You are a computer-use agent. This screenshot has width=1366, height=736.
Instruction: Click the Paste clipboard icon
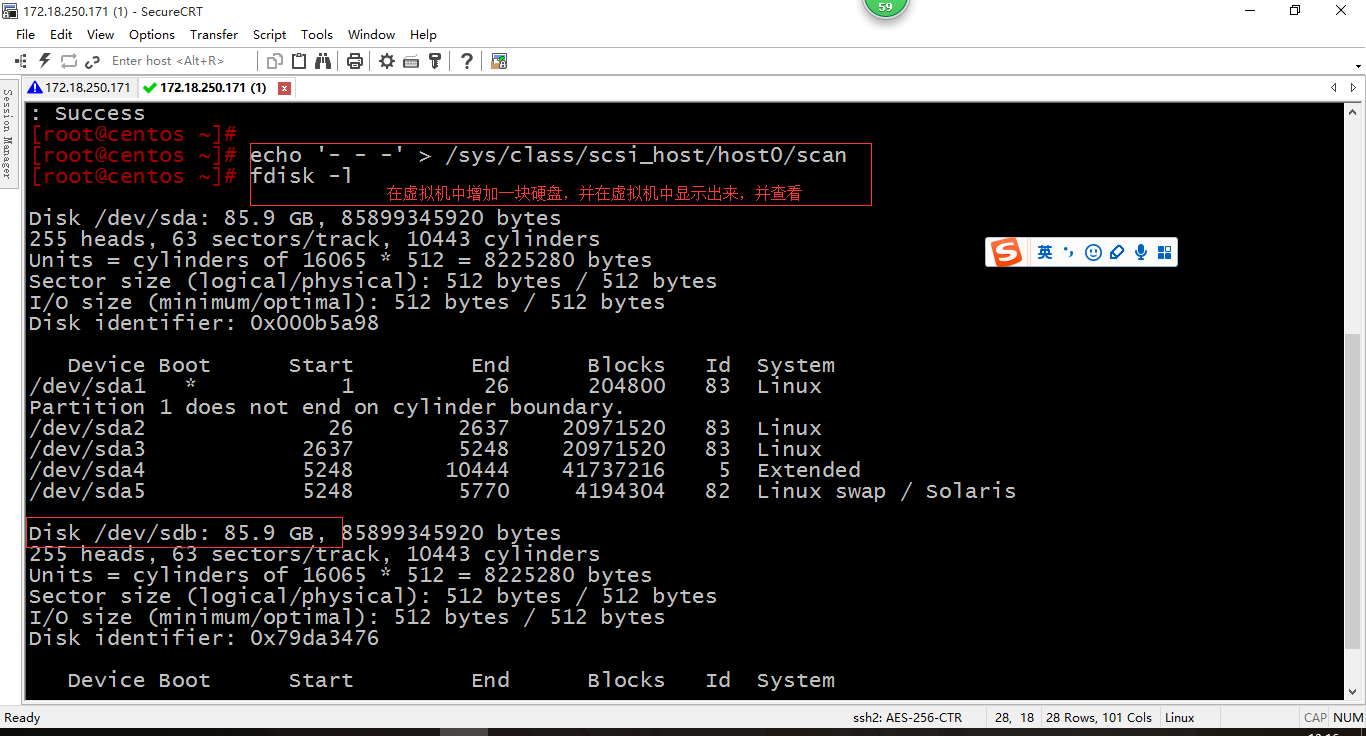pyautogui.click(x=299, y=61)
